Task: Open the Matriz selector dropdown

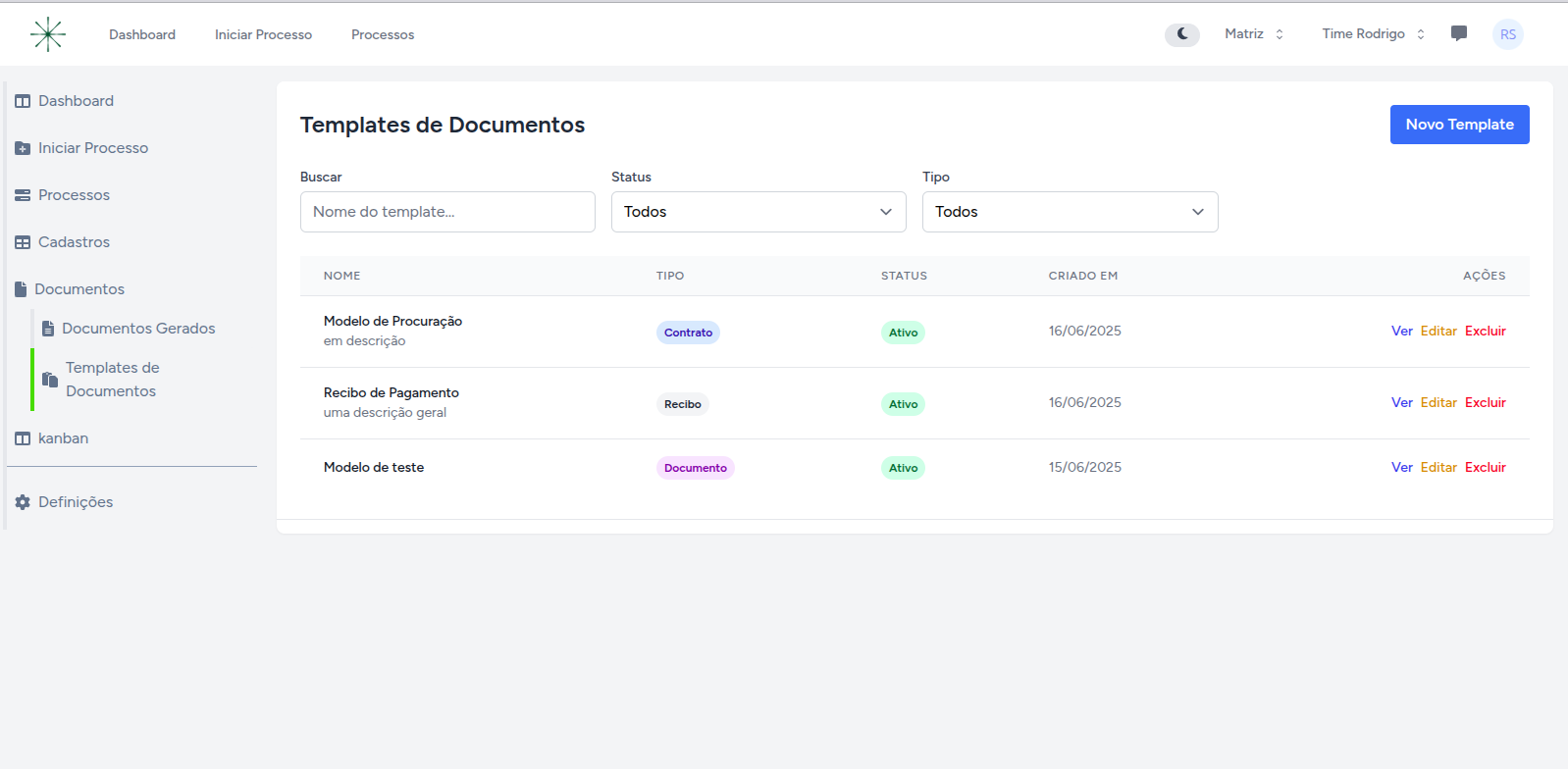Action: click(x=1254, y=33)
